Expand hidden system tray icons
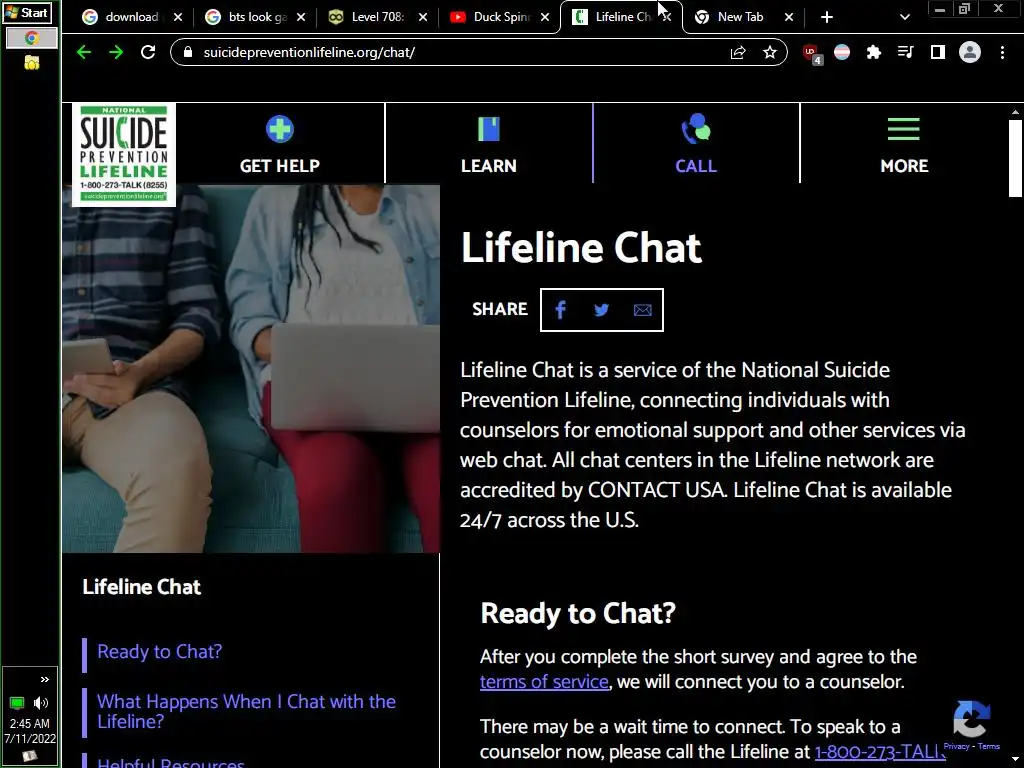Viewport: 1024px width, 768px height. (x=44, y=679)
